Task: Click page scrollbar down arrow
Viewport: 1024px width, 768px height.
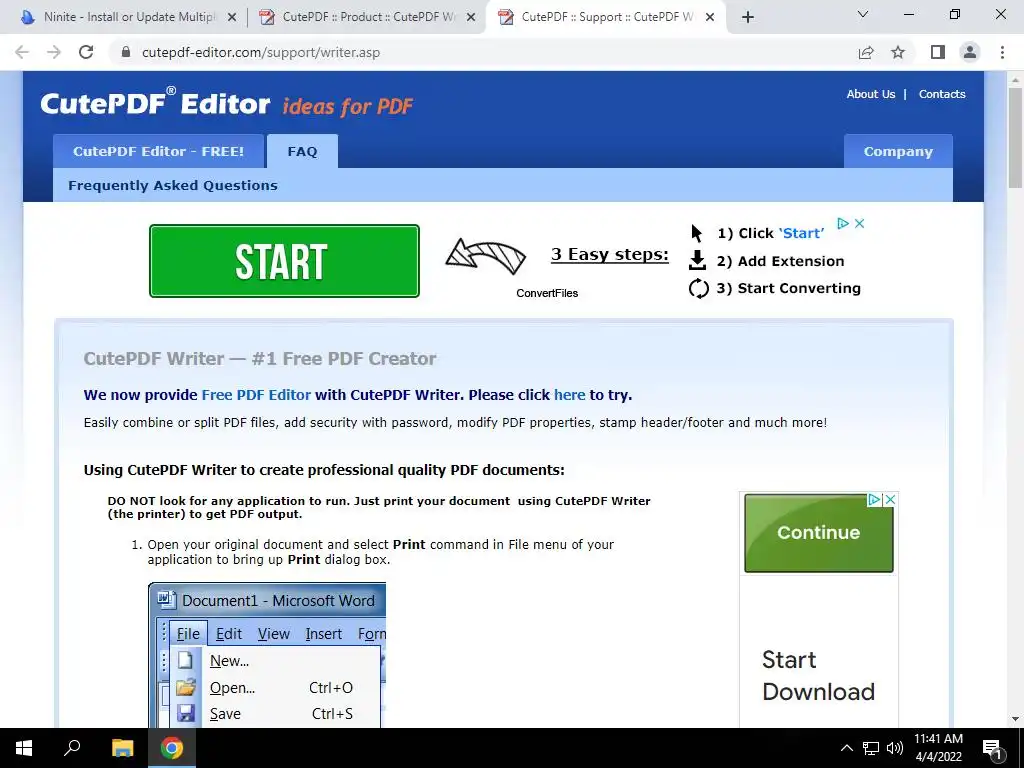Action: click(x=1015, y=719)
